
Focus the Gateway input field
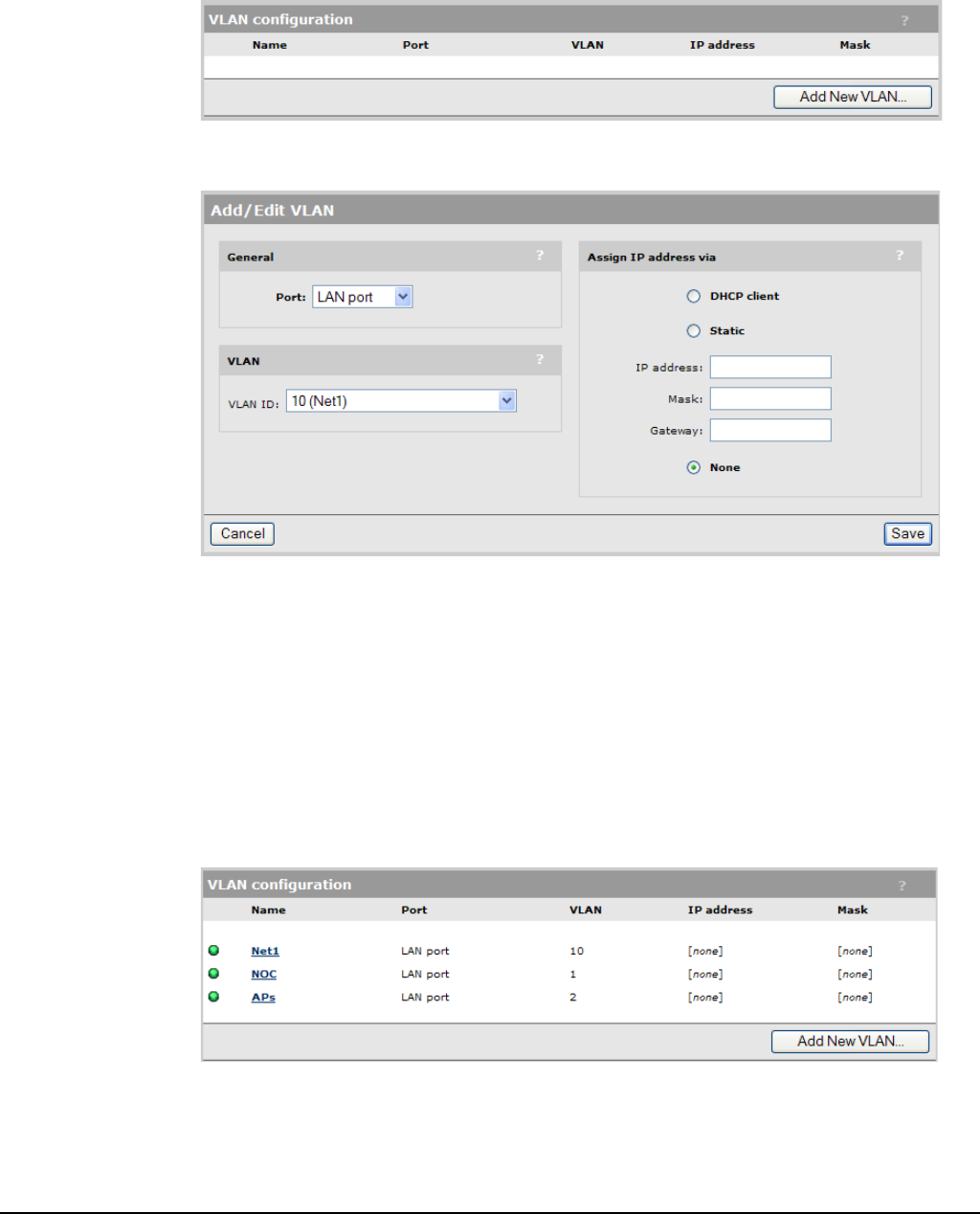tap(770, 431)
